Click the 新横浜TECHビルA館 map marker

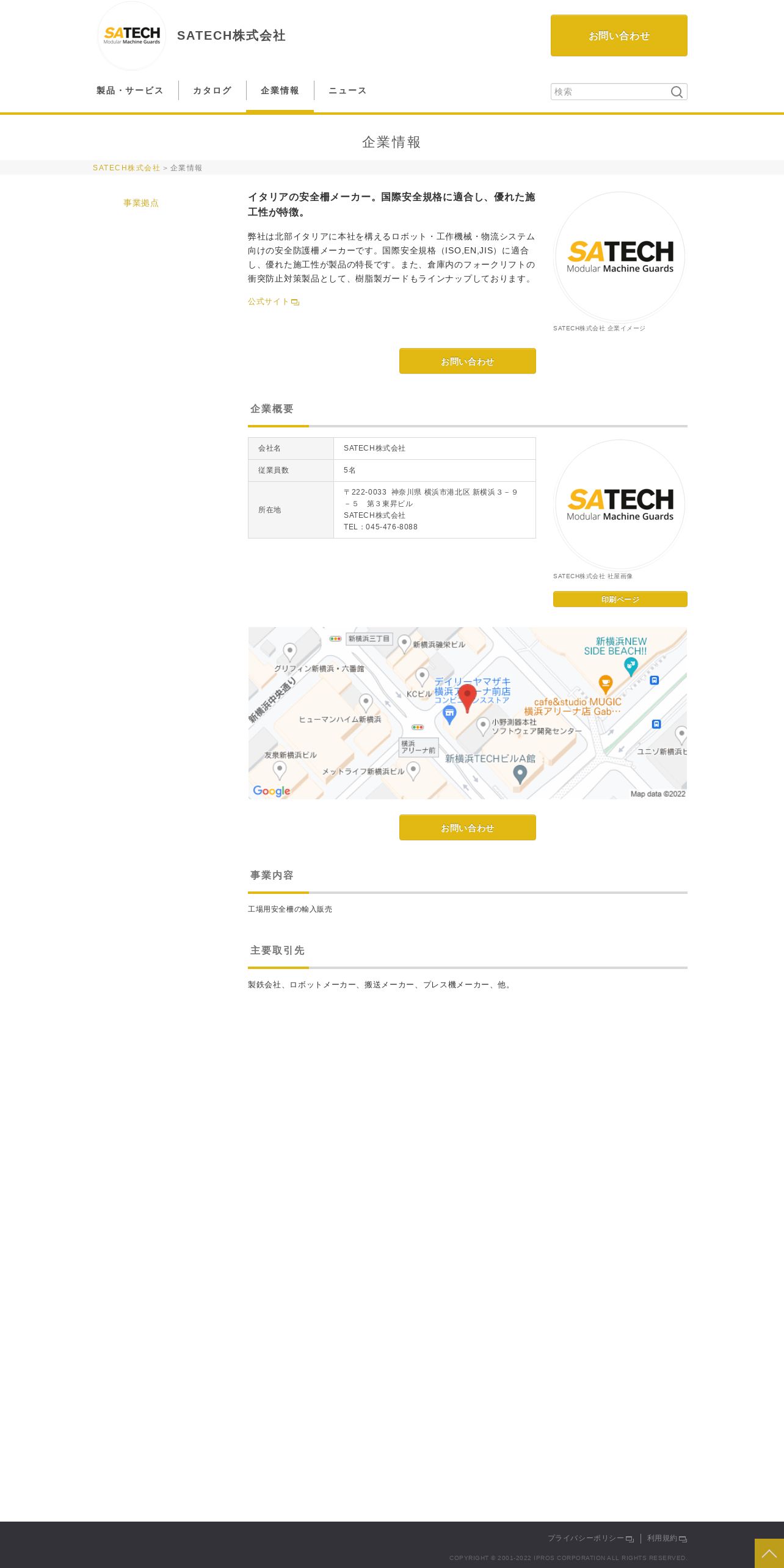[x=520, y=774]
